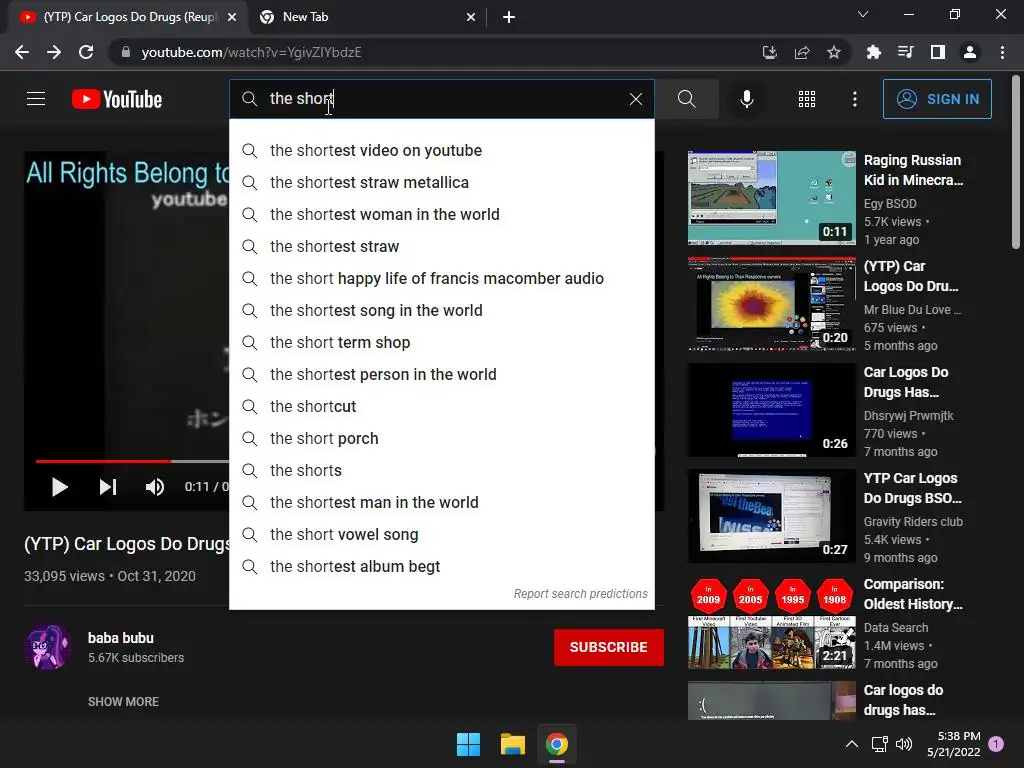Click the magnifier search button
The height and width of the screenshot is (768, 1024).
[686, 99]
